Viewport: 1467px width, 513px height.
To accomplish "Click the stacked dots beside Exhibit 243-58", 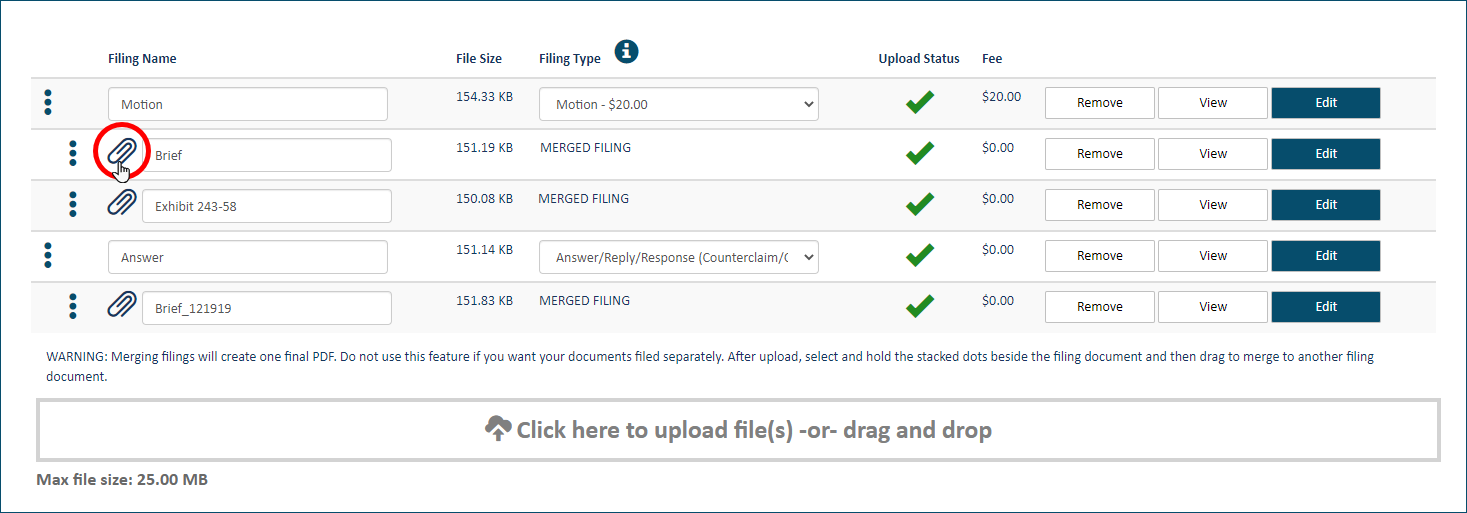I will coord(72,204).
